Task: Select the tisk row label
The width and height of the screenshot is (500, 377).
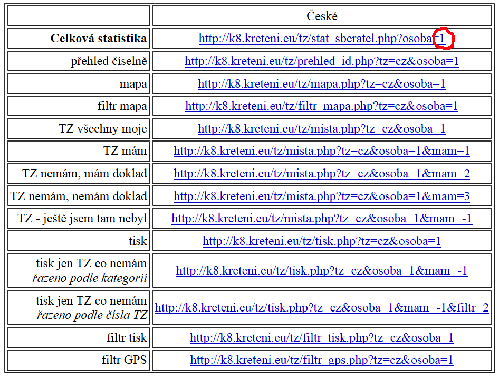Action: tap(138, 241)
